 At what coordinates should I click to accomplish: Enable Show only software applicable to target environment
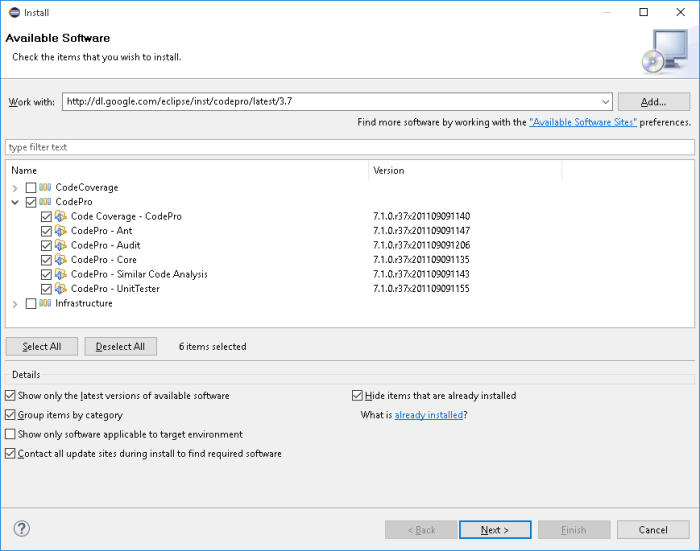(x=10, y=434)
